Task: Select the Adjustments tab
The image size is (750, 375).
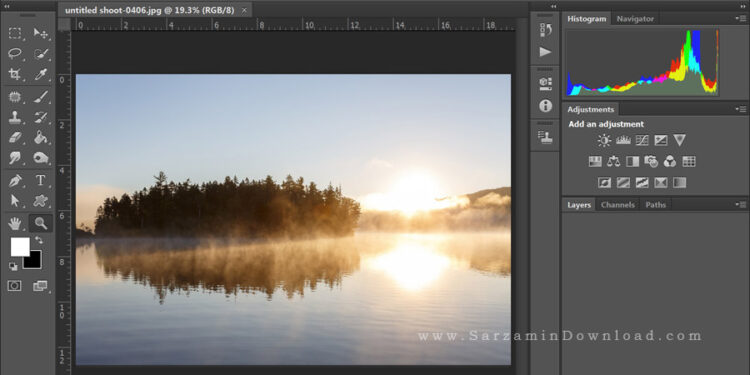Action: (590, 109)
